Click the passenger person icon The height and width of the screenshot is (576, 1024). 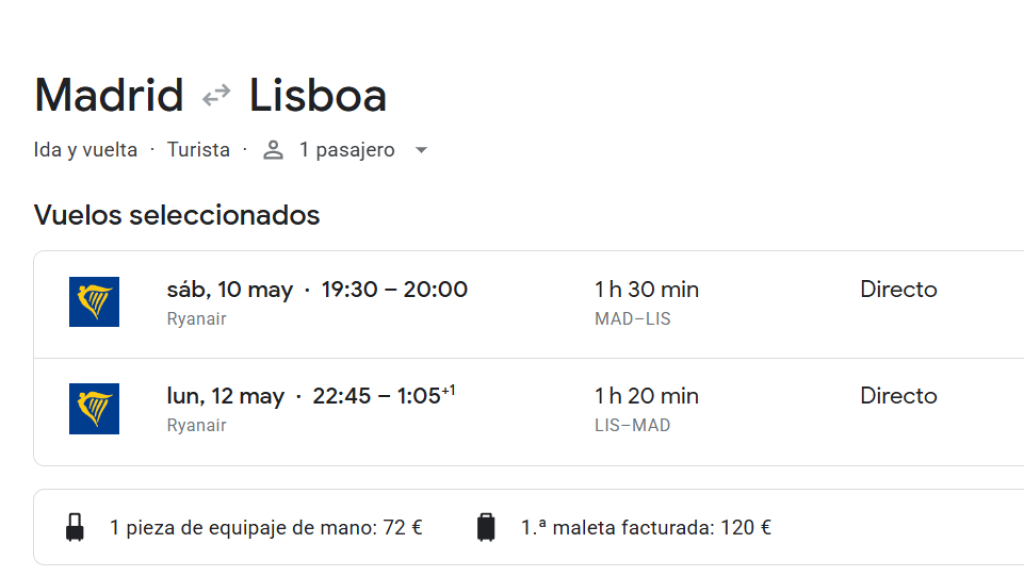273,150
